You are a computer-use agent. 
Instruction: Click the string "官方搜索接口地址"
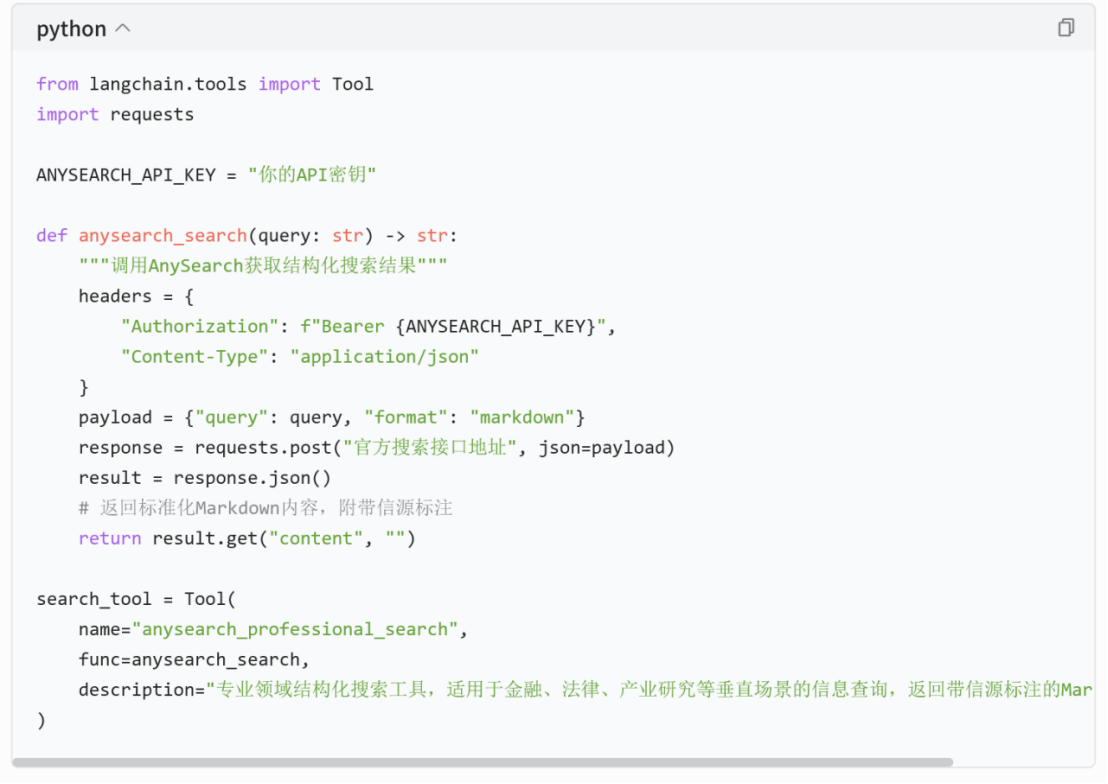[x=430, y=447]
